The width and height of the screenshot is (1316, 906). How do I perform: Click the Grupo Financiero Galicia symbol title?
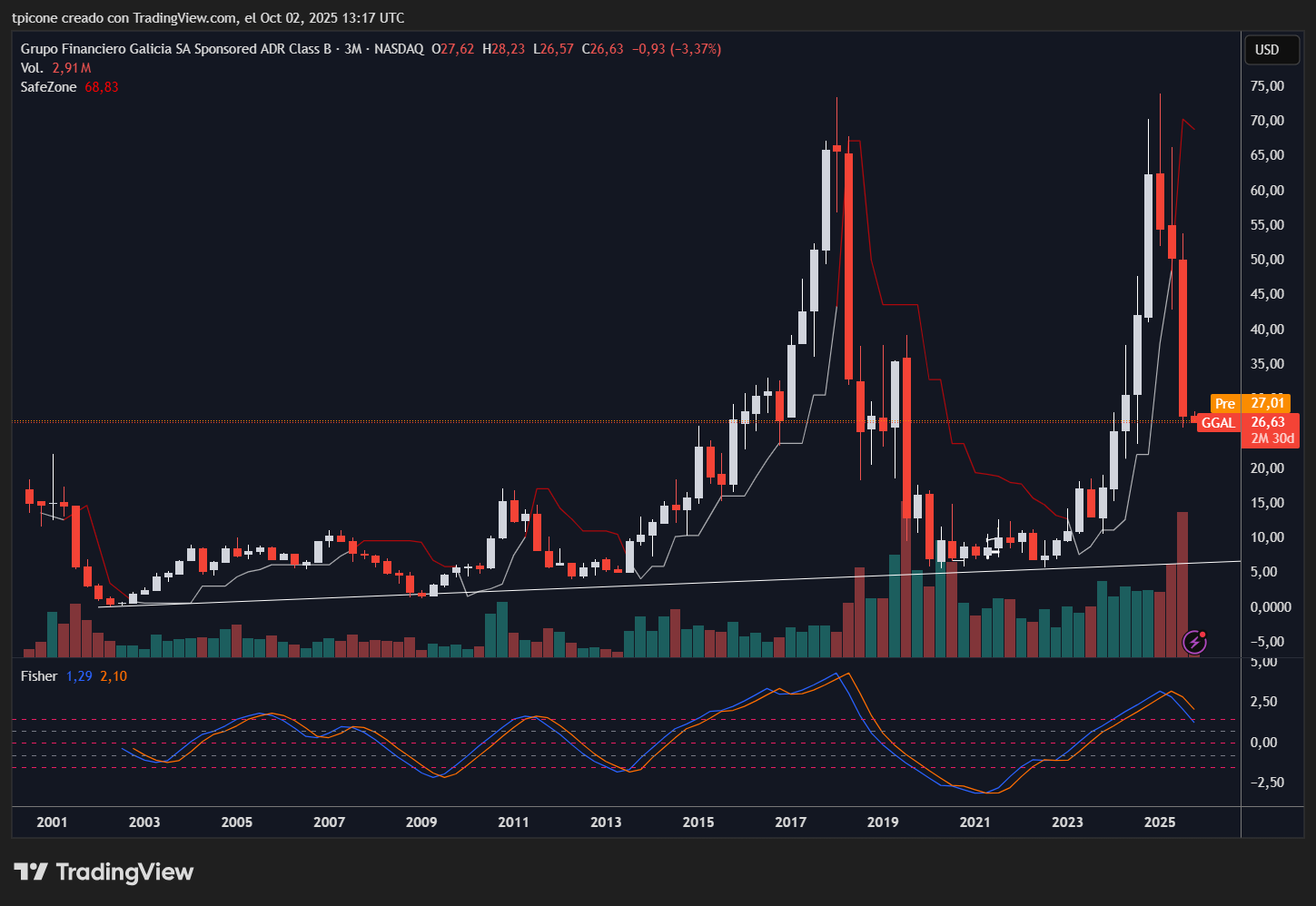click(x=176, y=49)
